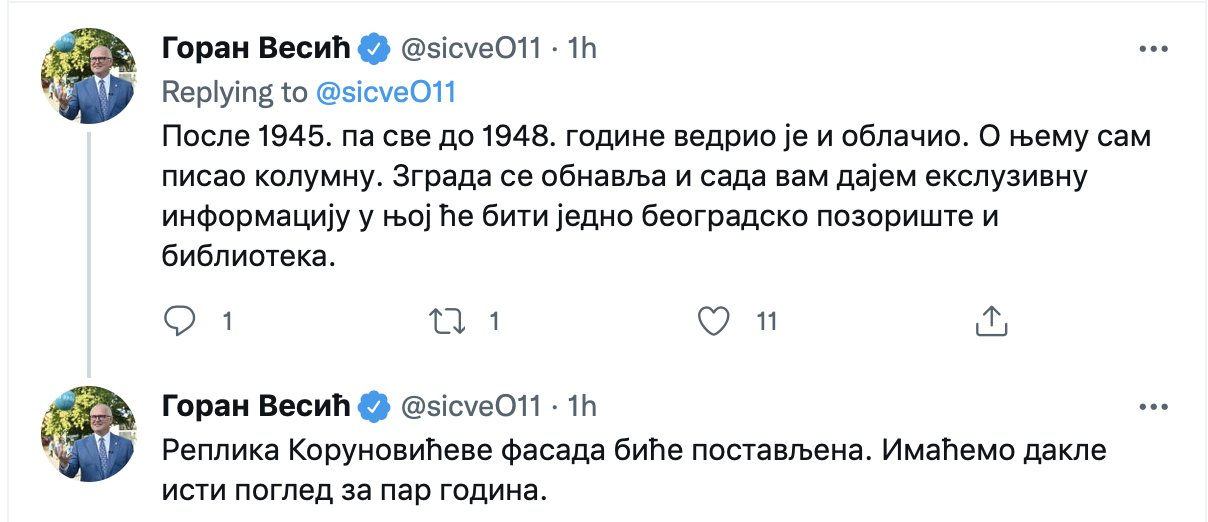Click the verified badge on the second tweet
The height and width of the screenshot is (522, 1208).
[x=374, y=406]
